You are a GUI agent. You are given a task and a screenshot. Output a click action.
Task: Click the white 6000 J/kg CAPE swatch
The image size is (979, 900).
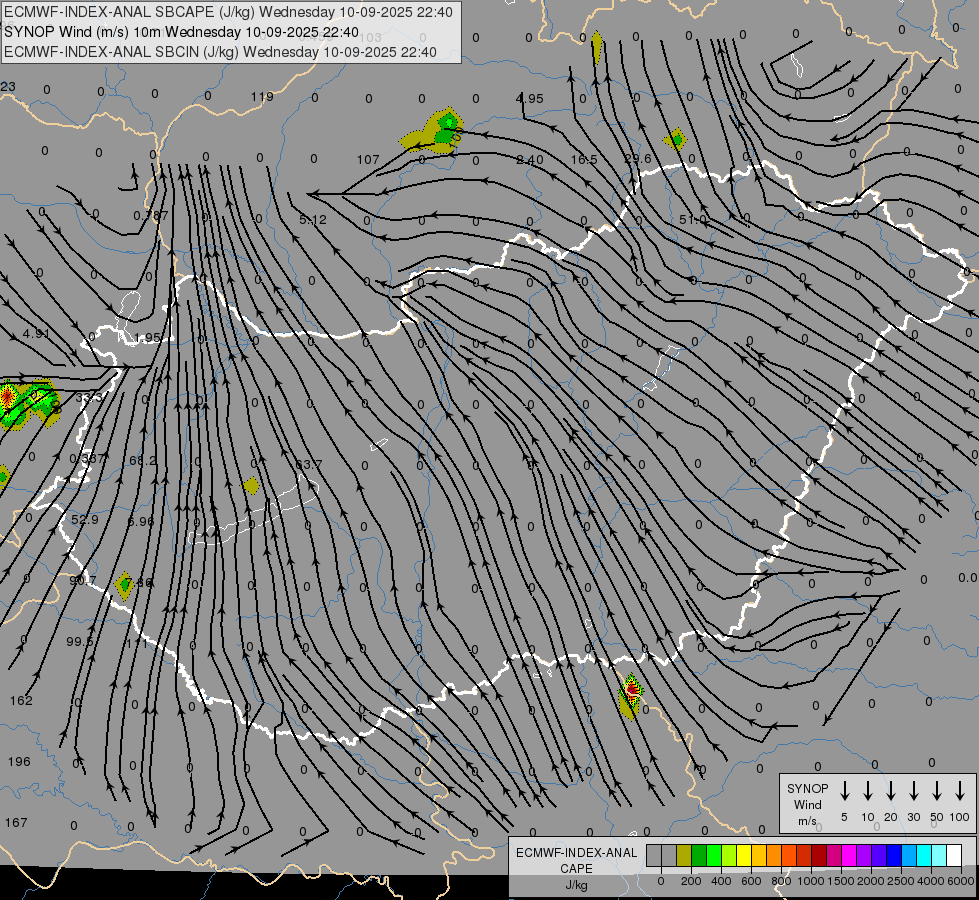(954, 855)
